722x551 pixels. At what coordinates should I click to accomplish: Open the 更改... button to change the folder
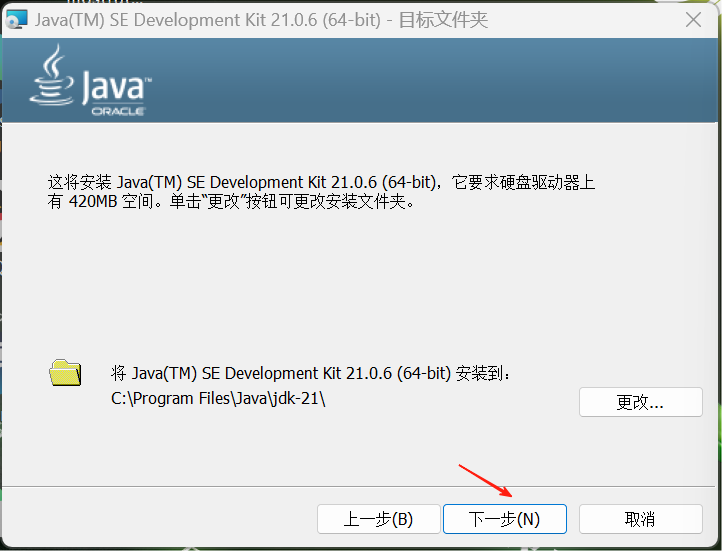(x=640, y=402)
